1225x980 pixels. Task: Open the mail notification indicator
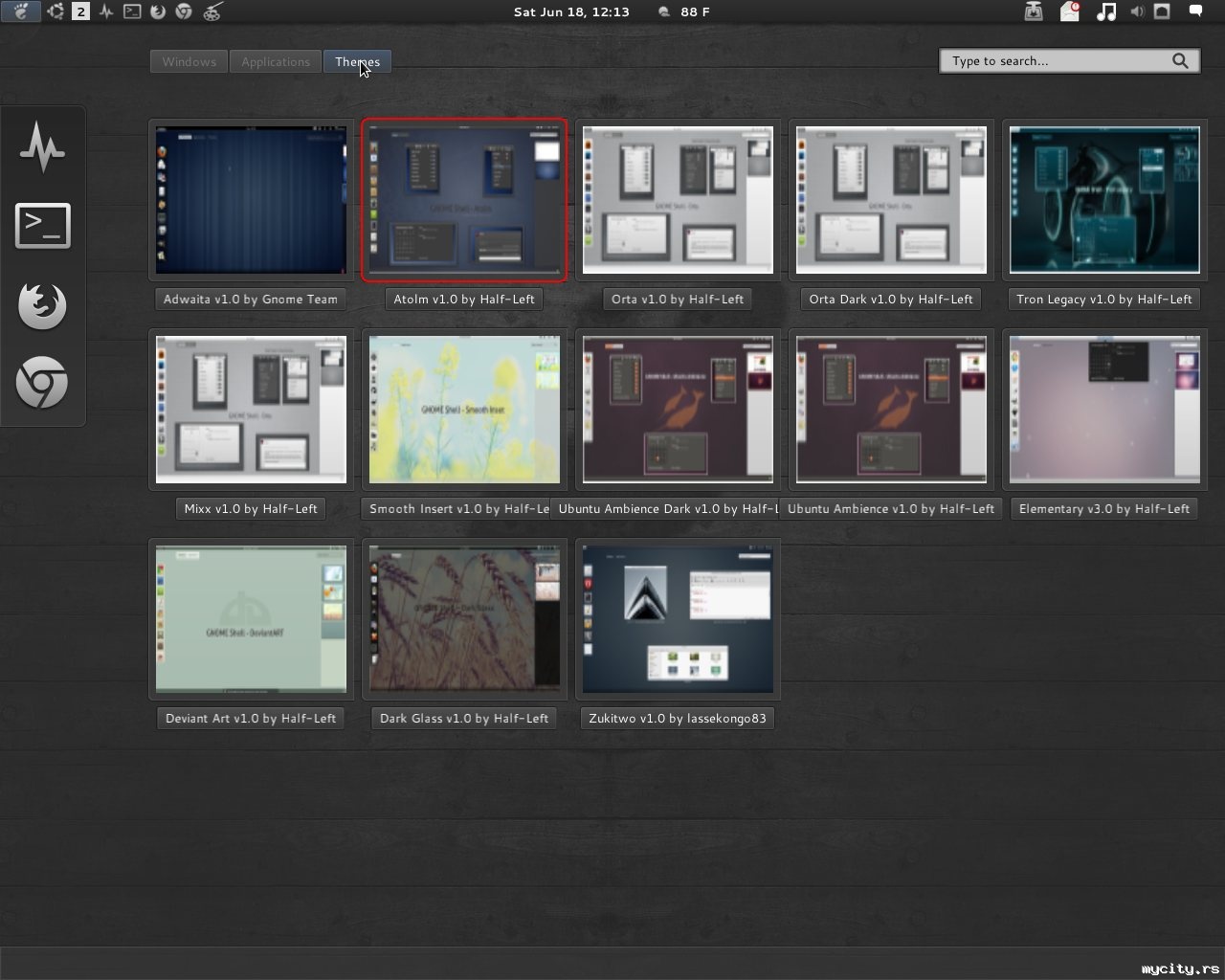[x=1070, y=11]
